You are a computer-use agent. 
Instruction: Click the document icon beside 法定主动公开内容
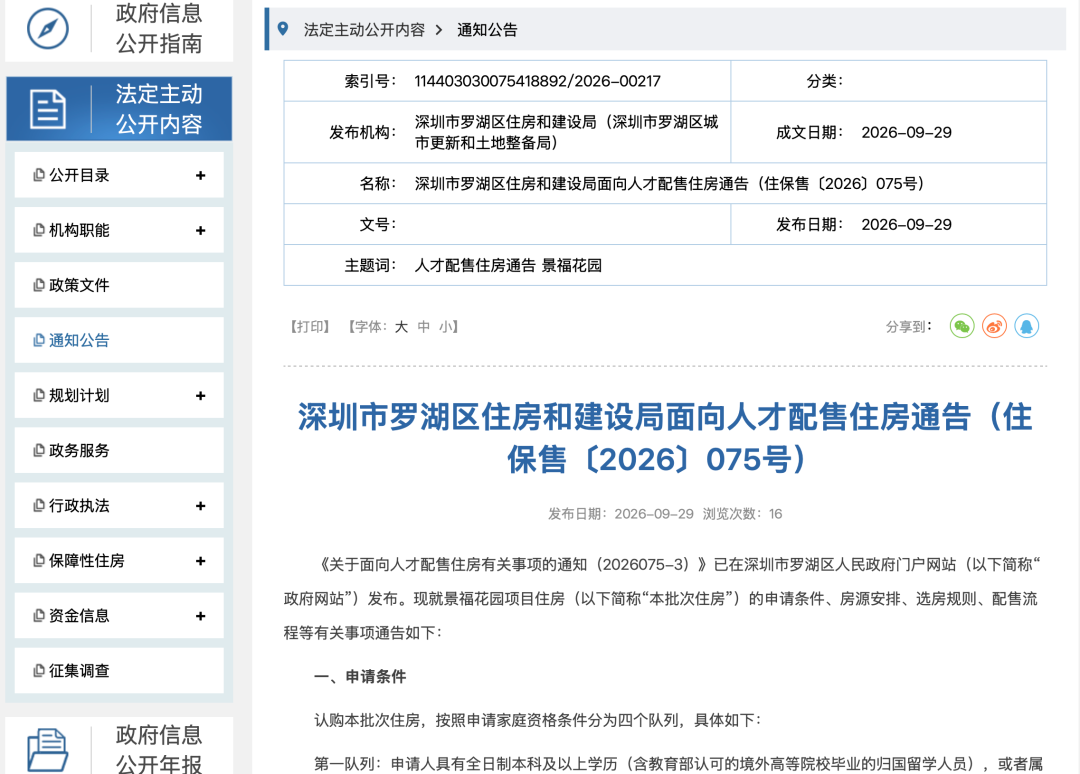48,109
